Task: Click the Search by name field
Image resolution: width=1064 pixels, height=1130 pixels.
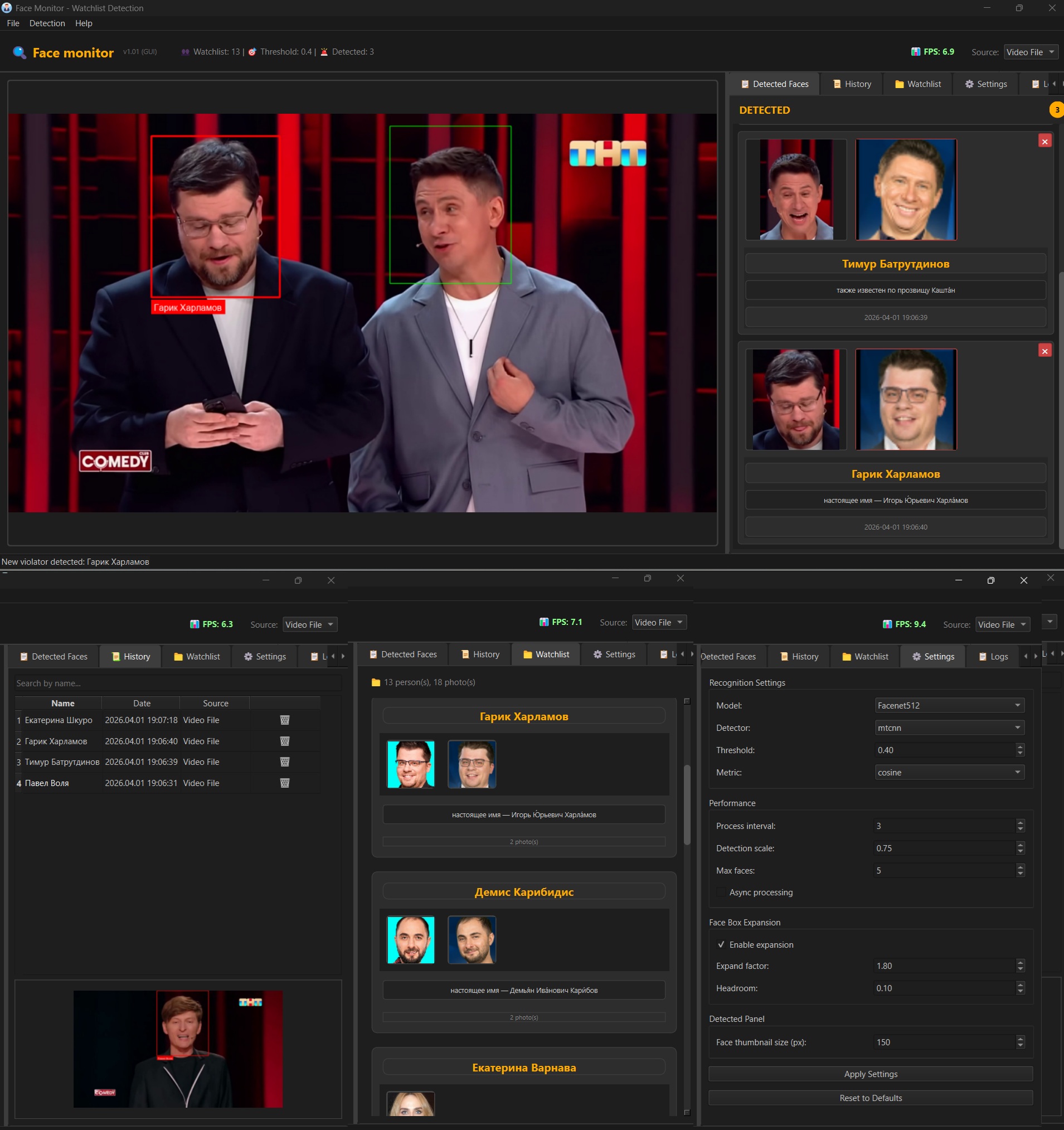Action: point(177,683)
